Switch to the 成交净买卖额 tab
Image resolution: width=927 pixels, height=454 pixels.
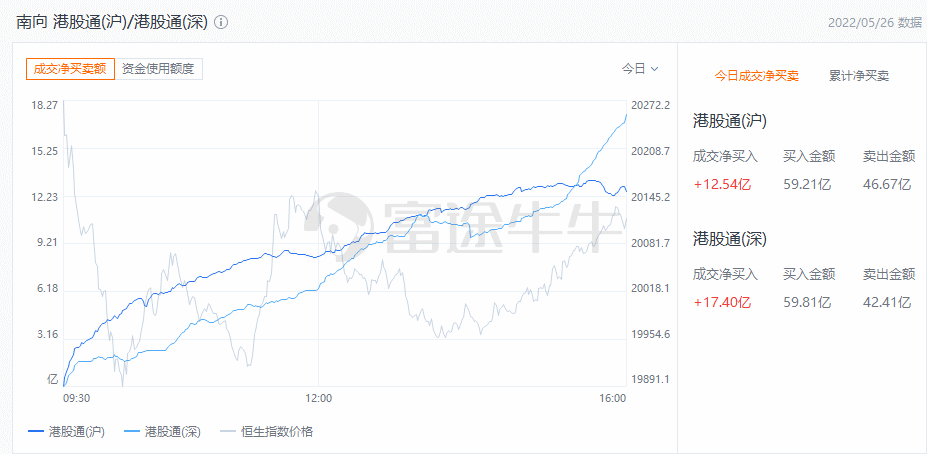pyautogui.click(x=70, y=69)
